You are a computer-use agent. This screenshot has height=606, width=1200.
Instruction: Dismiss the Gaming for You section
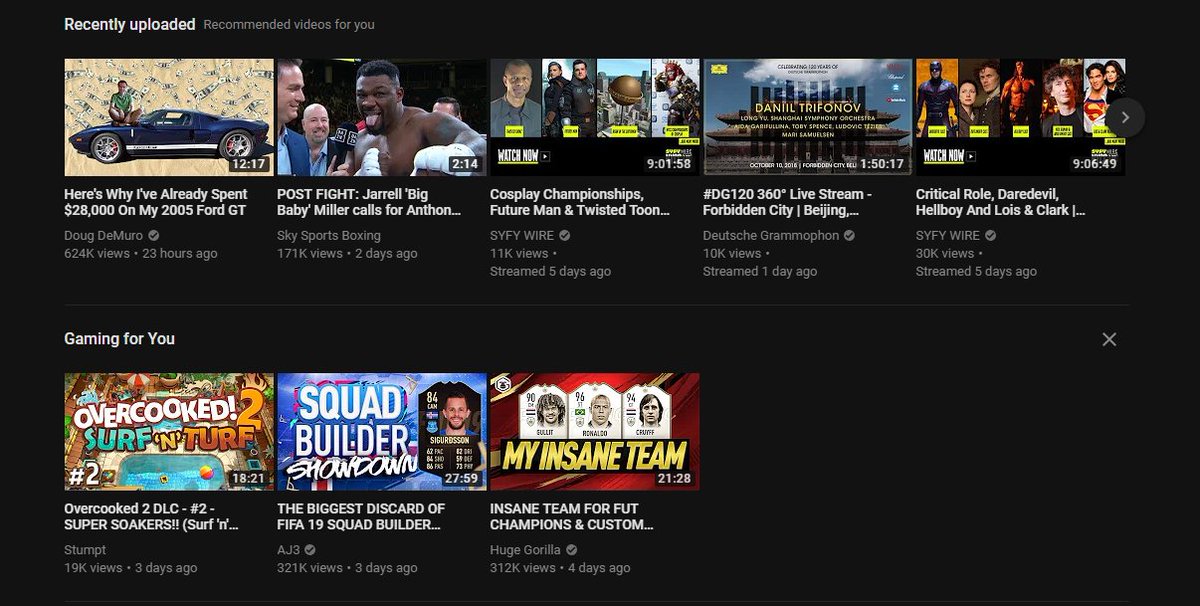pos(1109,339)
